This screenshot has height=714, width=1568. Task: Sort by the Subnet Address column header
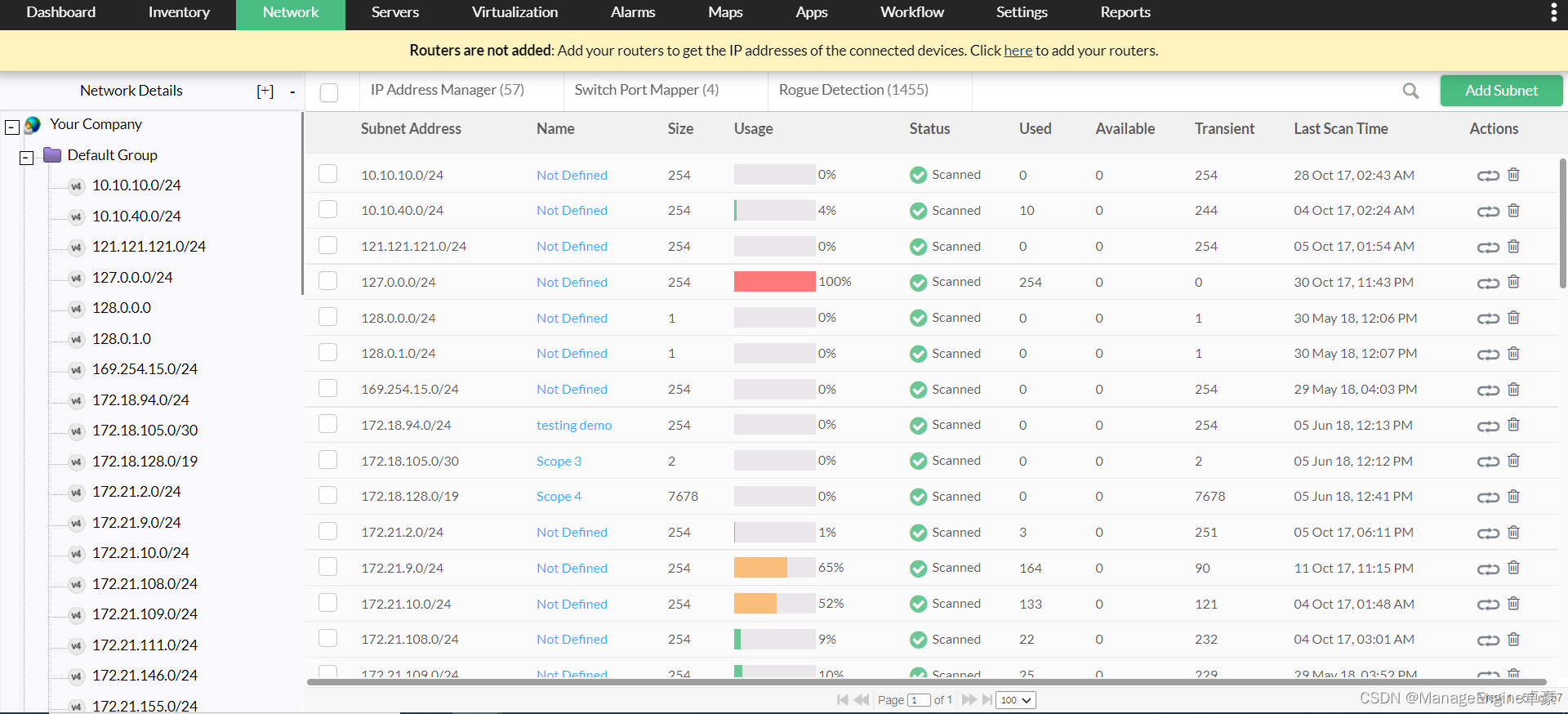pyautogui.click(x=411, y=129)
